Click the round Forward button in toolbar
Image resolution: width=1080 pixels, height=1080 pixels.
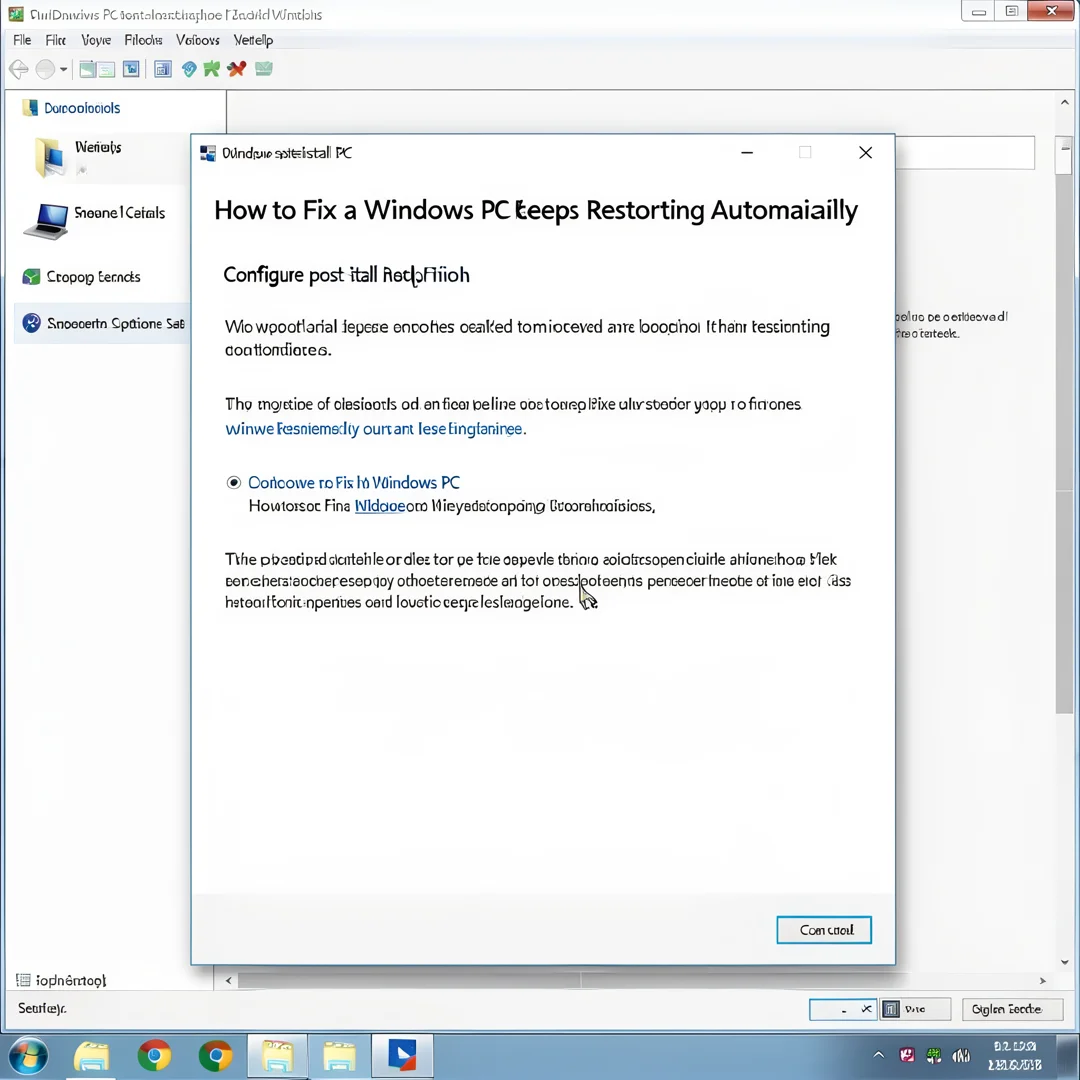click(45, 69)
